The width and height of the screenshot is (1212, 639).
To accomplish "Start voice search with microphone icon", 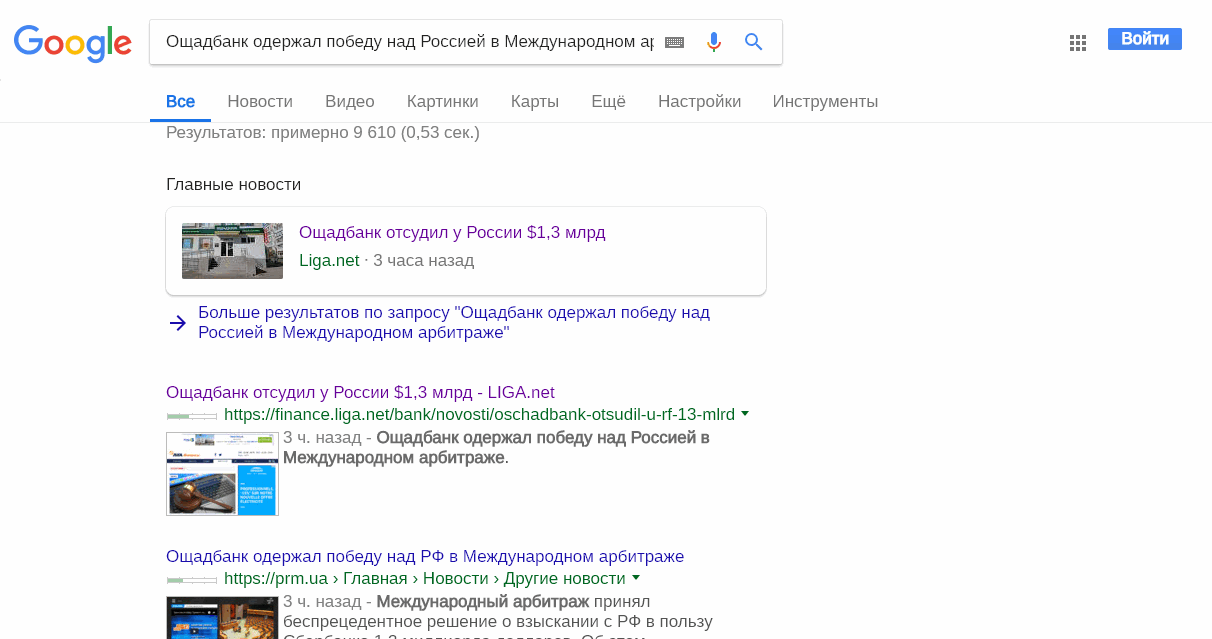I will coord(713,42).
